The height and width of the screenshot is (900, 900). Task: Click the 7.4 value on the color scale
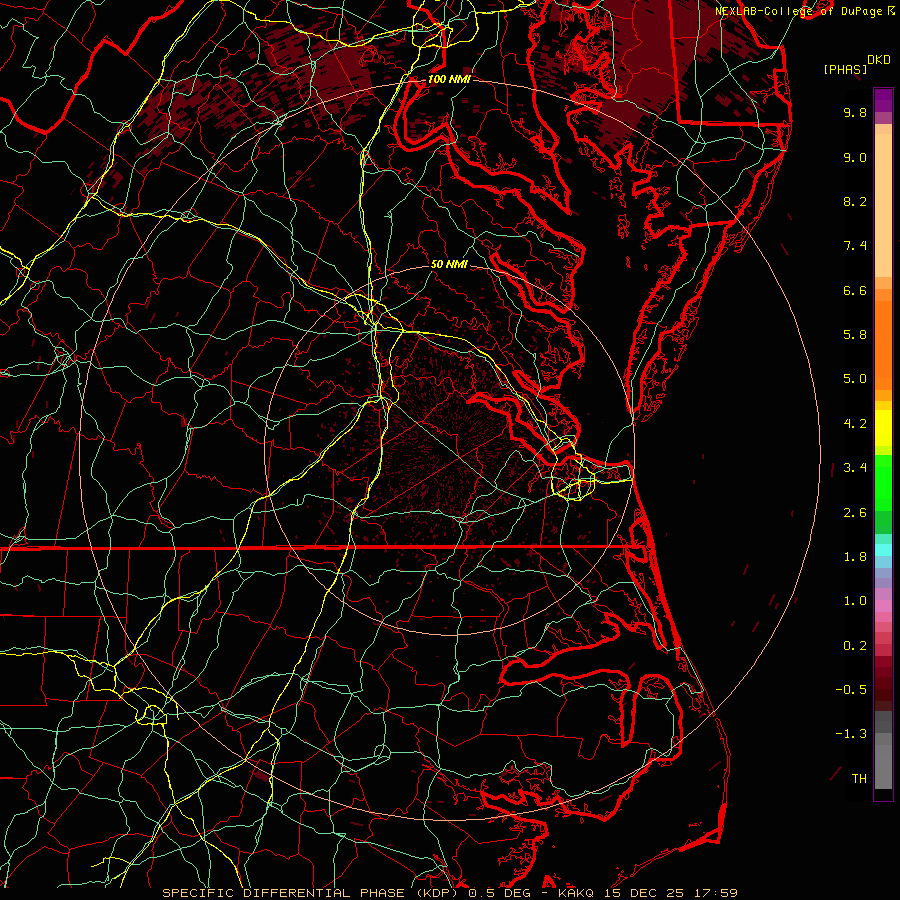pyautogui.click(x=855, y=246)
